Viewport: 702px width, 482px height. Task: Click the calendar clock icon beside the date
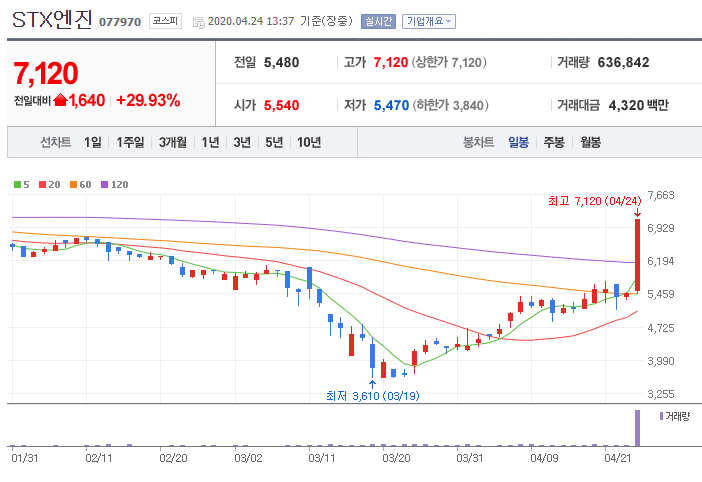point(198,22)
